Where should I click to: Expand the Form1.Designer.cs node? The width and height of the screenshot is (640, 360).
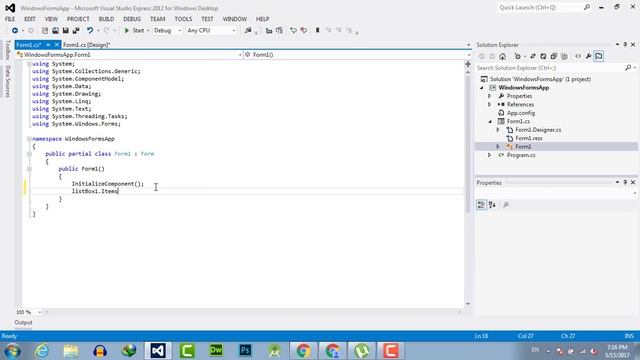pos(498,130)
